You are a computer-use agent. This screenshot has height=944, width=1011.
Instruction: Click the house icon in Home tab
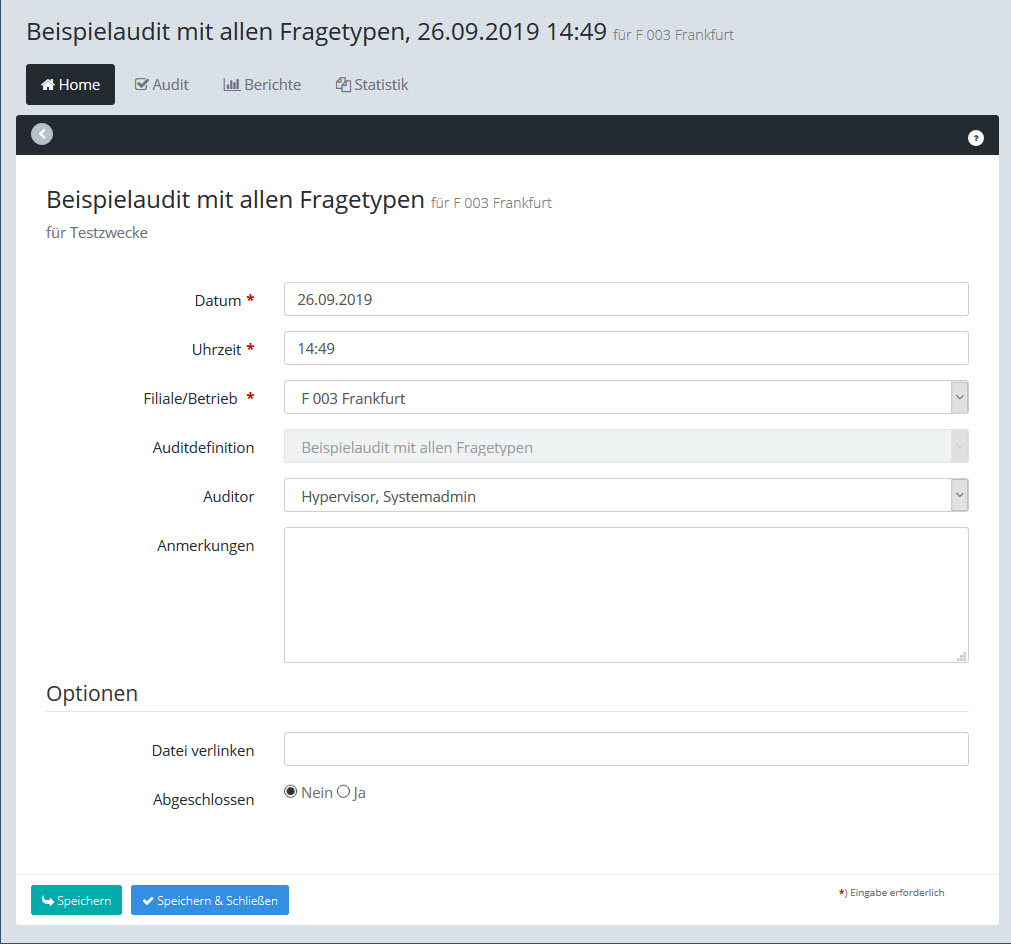pyautogui.click(x=47, y=85)
